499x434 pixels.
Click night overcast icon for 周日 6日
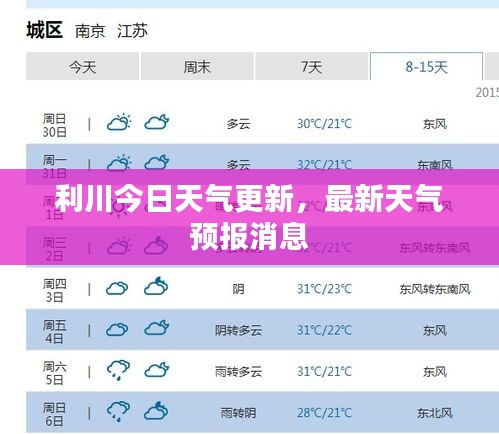click(x=156, y=410)
